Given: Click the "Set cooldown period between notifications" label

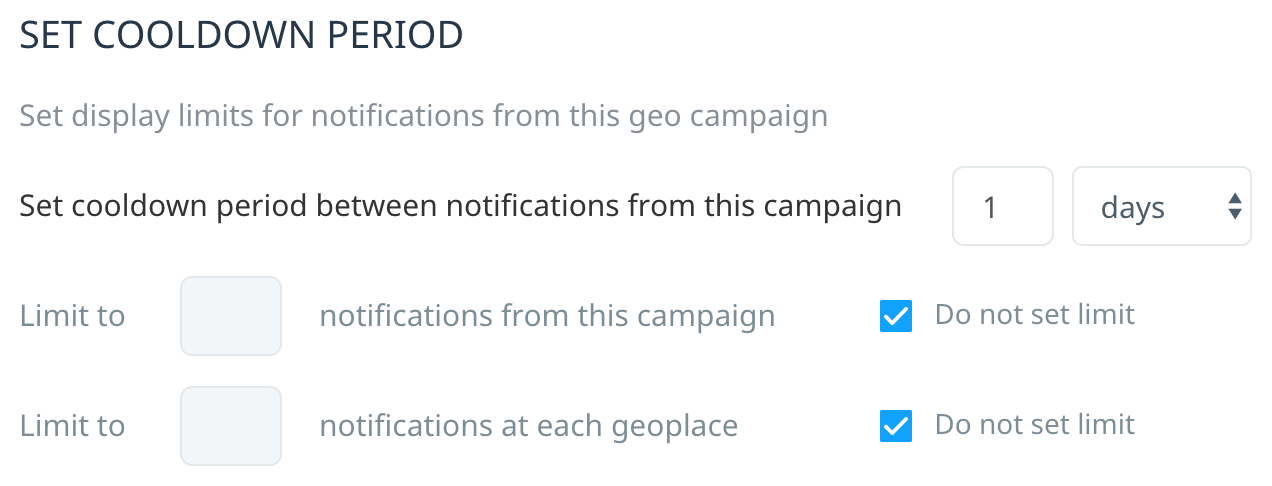Looking at the screenshot, I should point(461,207).
